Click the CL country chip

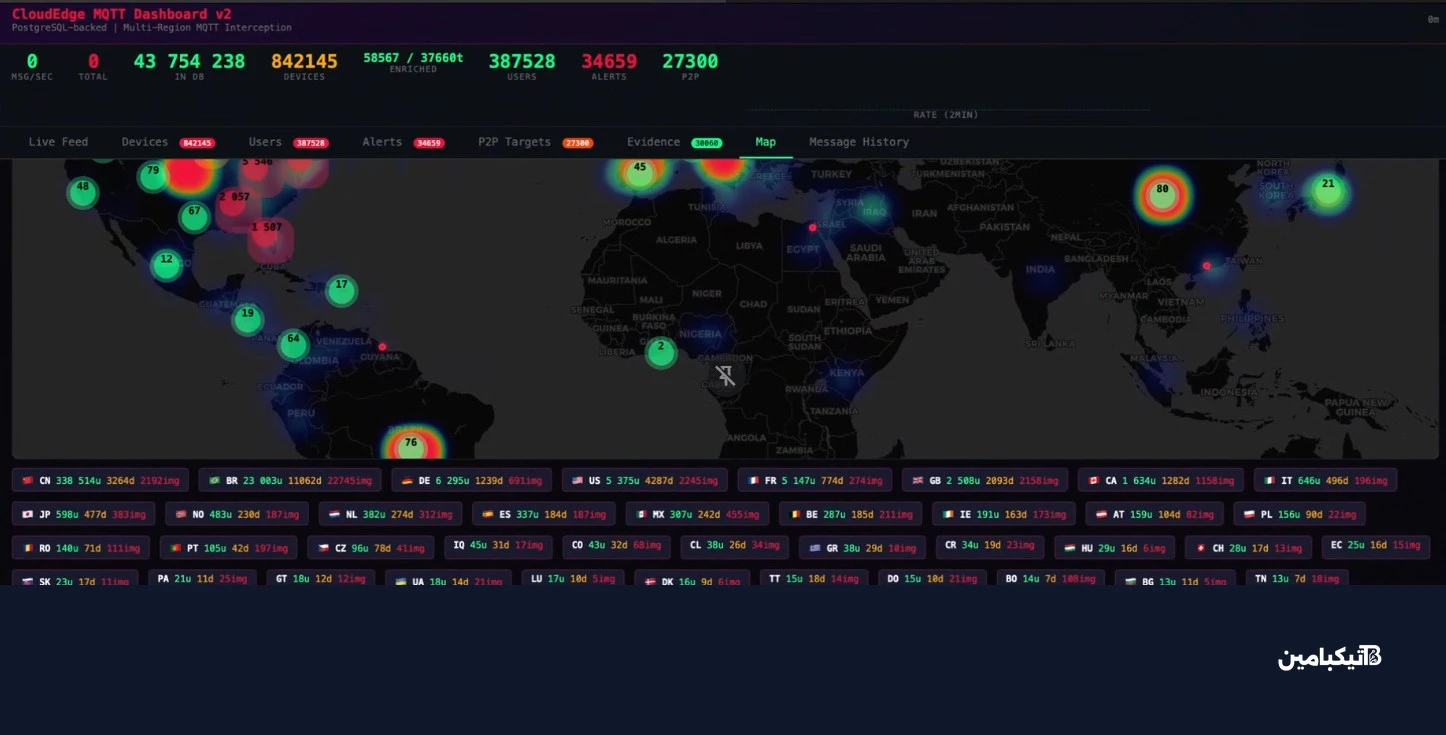(x=735, y=546)
